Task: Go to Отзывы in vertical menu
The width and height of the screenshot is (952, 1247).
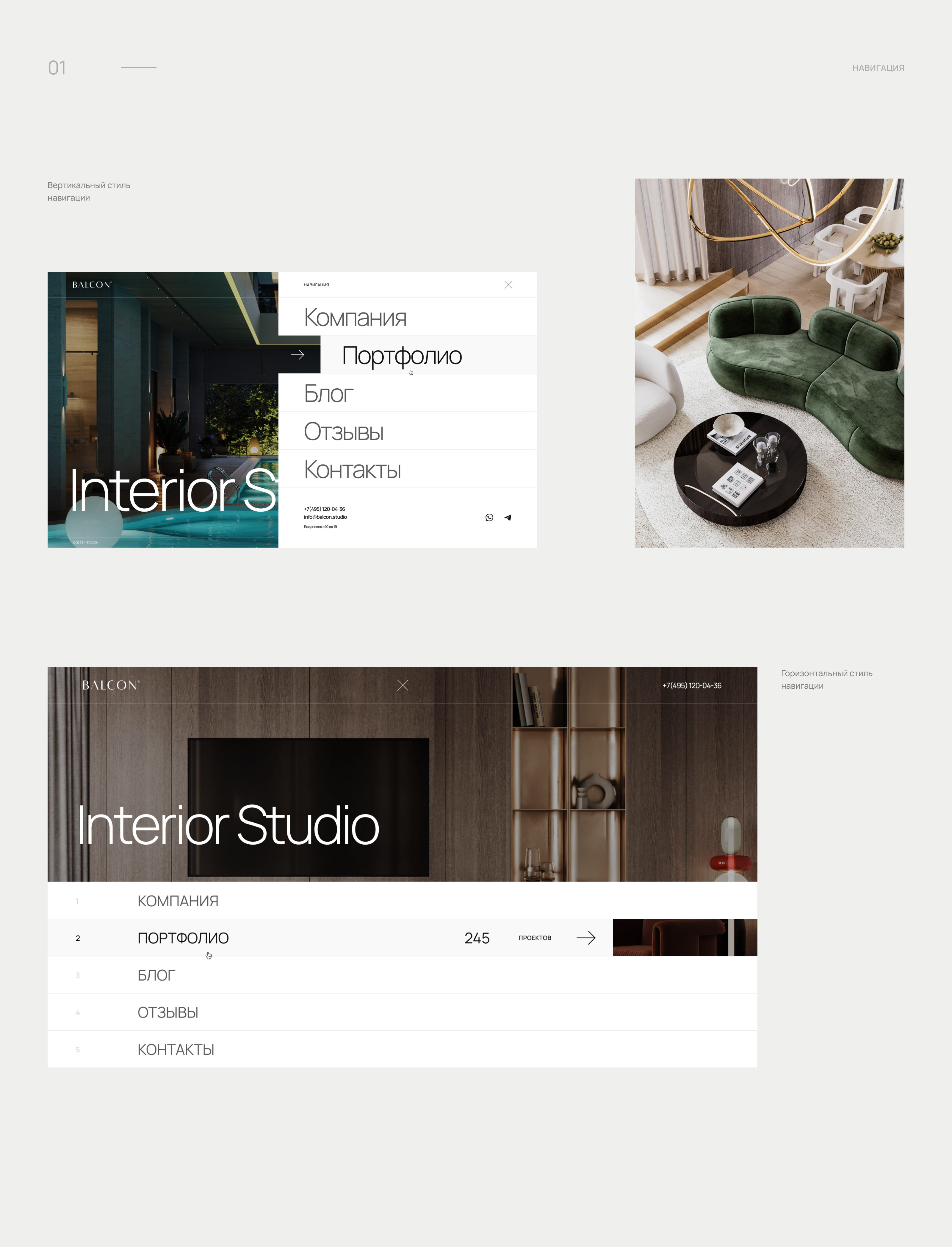Action: 343,431
